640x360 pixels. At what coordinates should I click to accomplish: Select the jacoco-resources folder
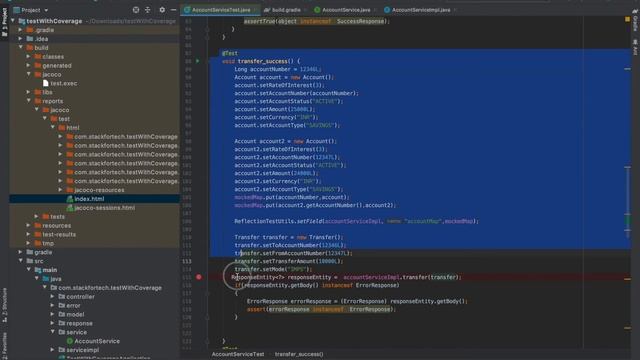pyautogui.click(x=95, y=190)
